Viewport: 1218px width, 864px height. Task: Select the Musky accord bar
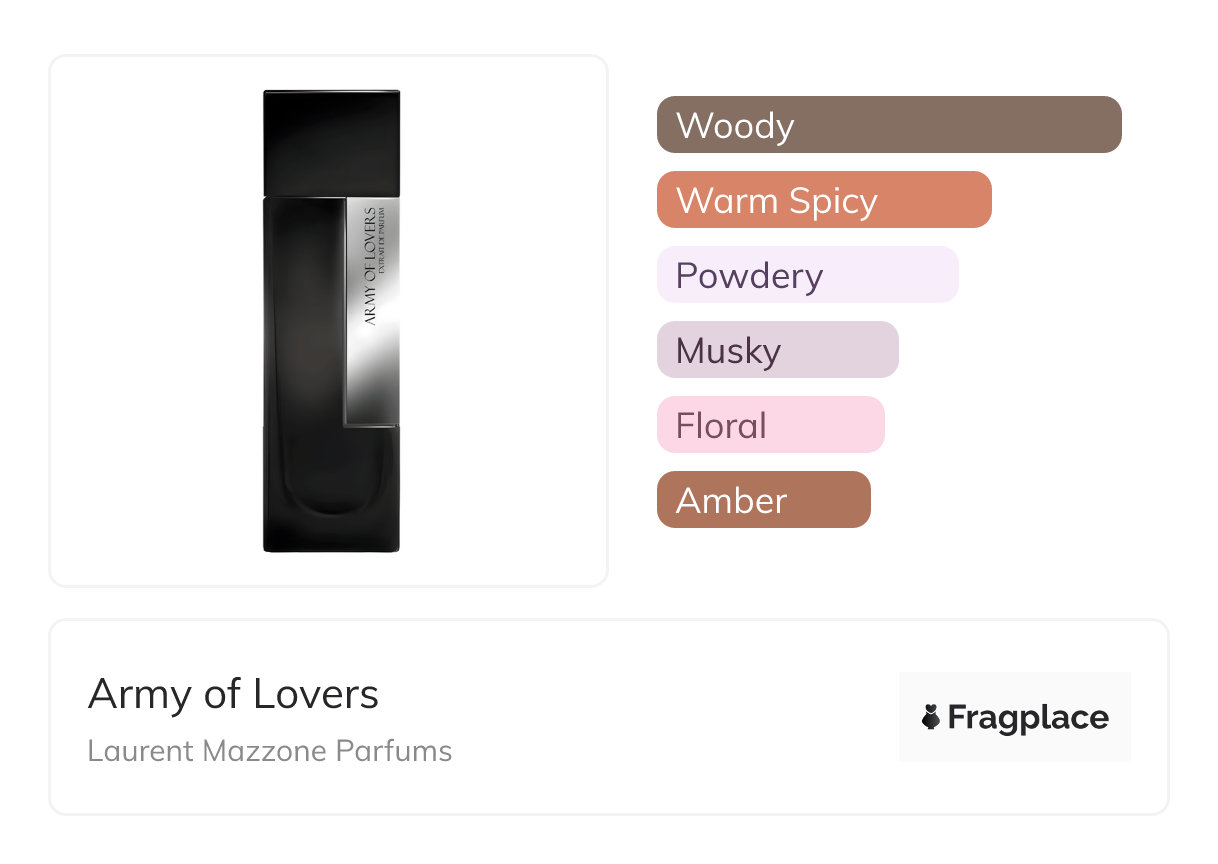coord(777,350)
